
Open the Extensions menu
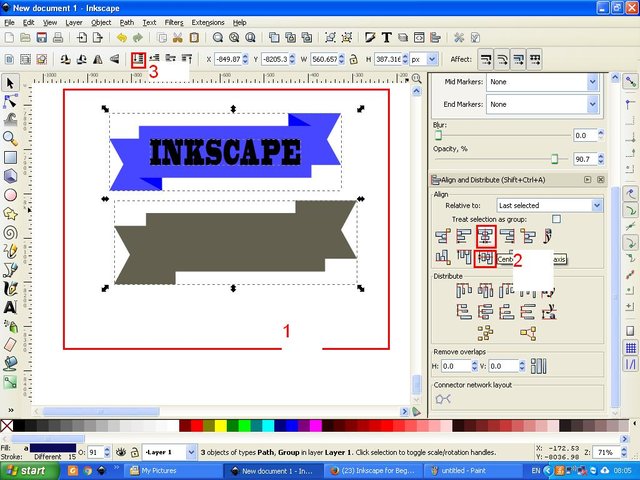click(x=208, y=22)
